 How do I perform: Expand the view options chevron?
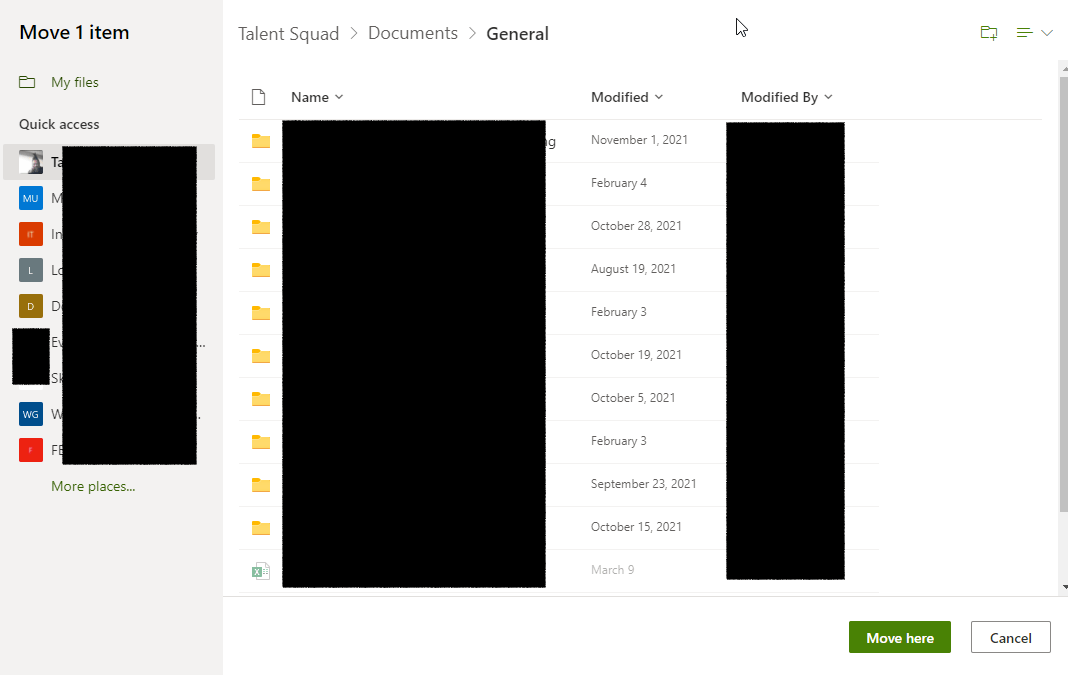coord(1047,33)
